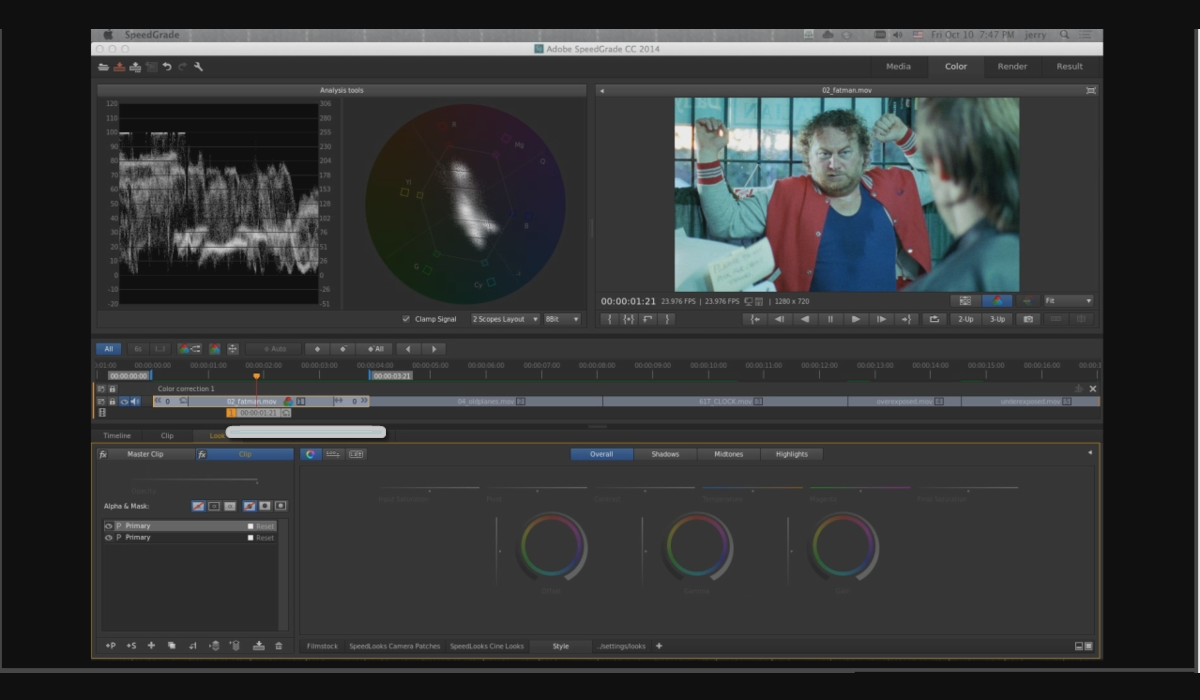The image size is (1200, 700).
Task: Click the play backward button
Action: (805, 319)
